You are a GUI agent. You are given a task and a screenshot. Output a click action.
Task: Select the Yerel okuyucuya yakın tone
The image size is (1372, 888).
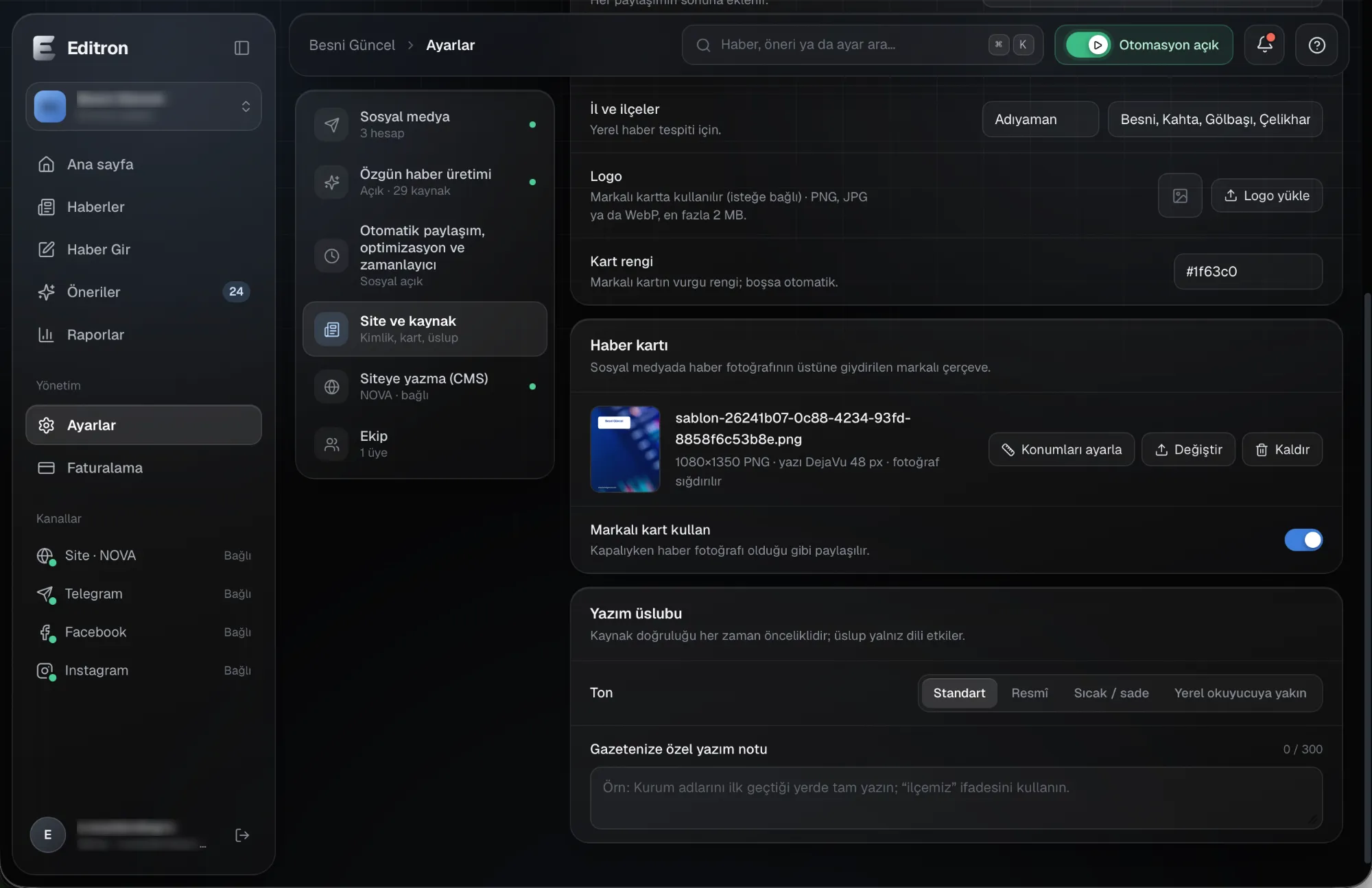click(x=1240, y=693)
